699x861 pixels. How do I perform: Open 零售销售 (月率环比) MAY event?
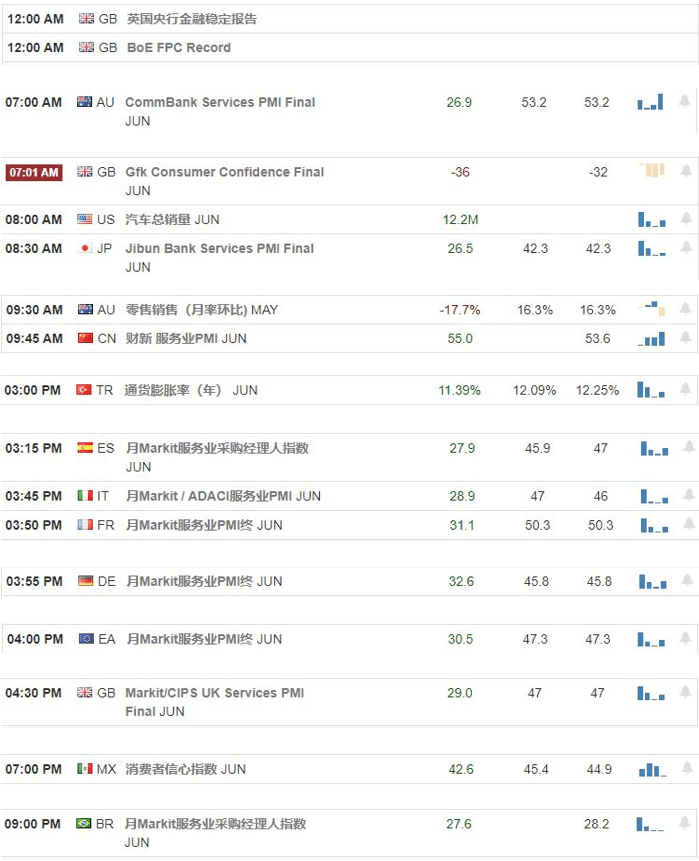click(202, 309)
